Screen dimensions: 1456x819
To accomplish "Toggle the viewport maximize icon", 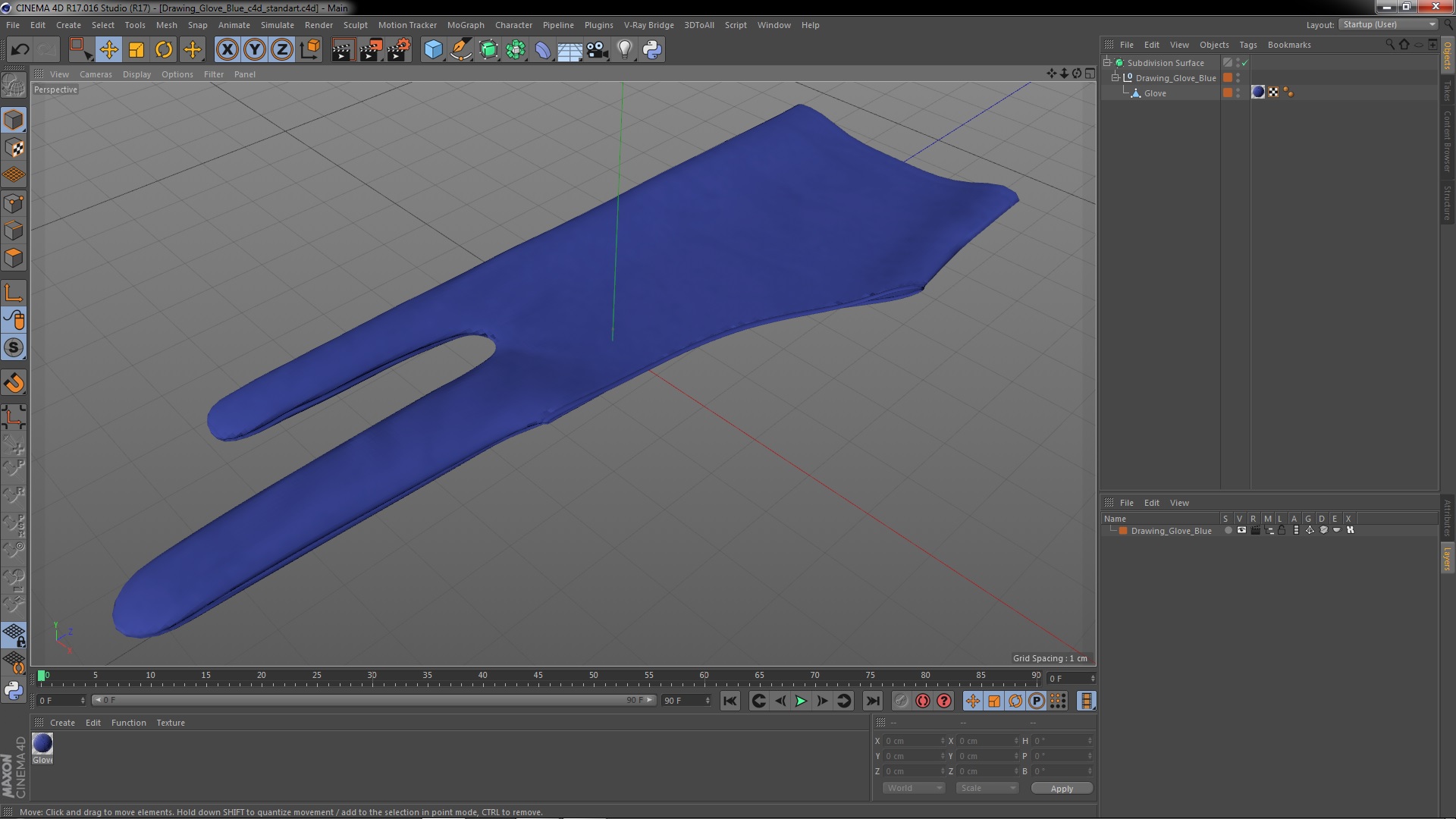I will pos(1090,74).
